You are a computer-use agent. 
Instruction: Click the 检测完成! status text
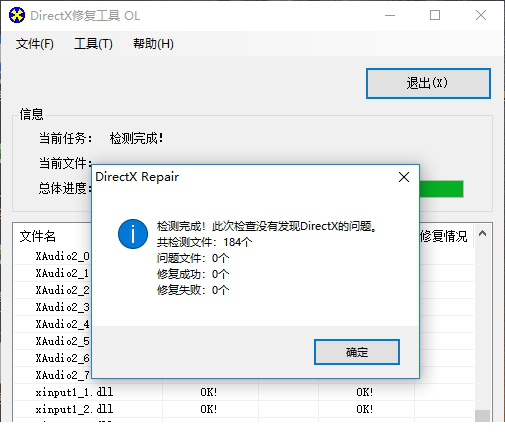[137, 138]
